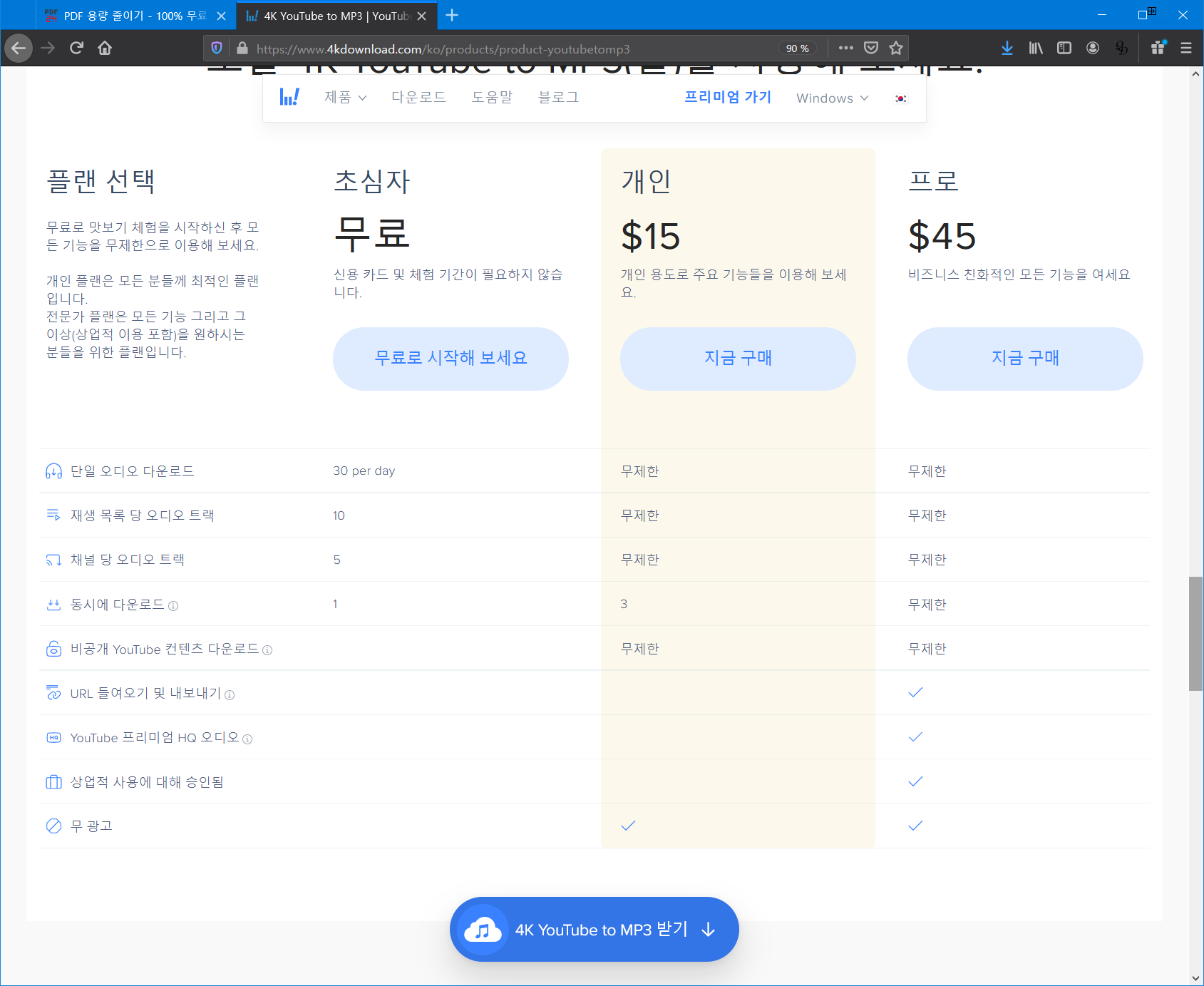Save page to Pocket
Screen dimensions: 1204x986
coord(871,48)
